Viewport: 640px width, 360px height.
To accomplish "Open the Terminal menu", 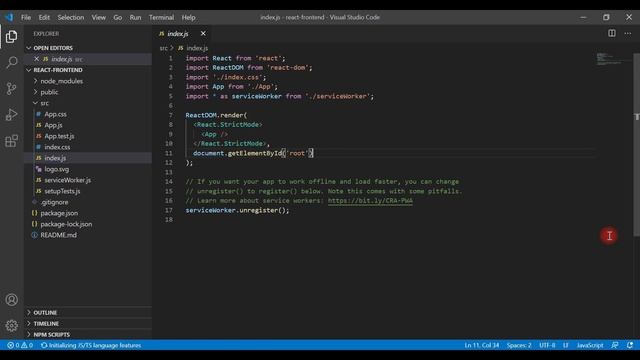I will click(161, 17).
